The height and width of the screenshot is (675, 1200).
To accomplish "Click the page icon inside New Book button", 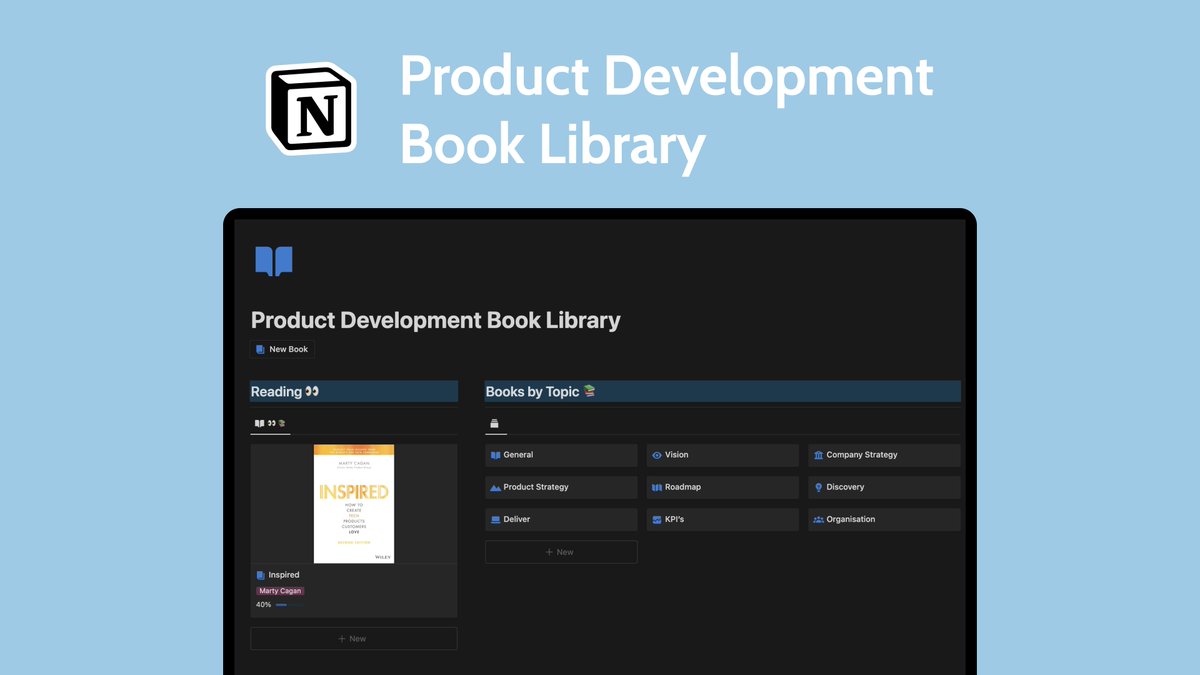I will (260, 349).
